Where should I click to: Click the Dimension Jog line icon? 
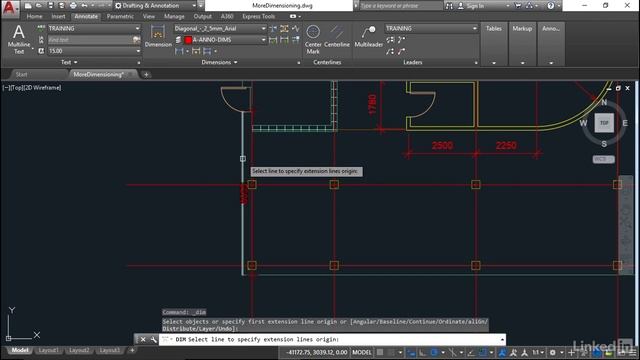pyautogui.click(x=296, y=28)
